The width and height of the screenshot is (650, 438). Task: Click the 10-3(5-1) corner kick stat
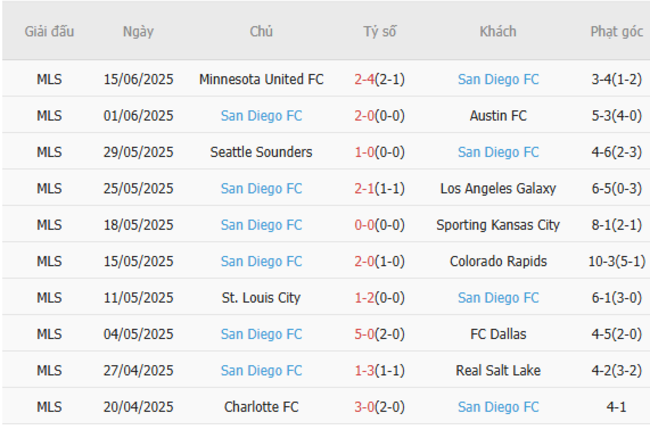point(616,261)
